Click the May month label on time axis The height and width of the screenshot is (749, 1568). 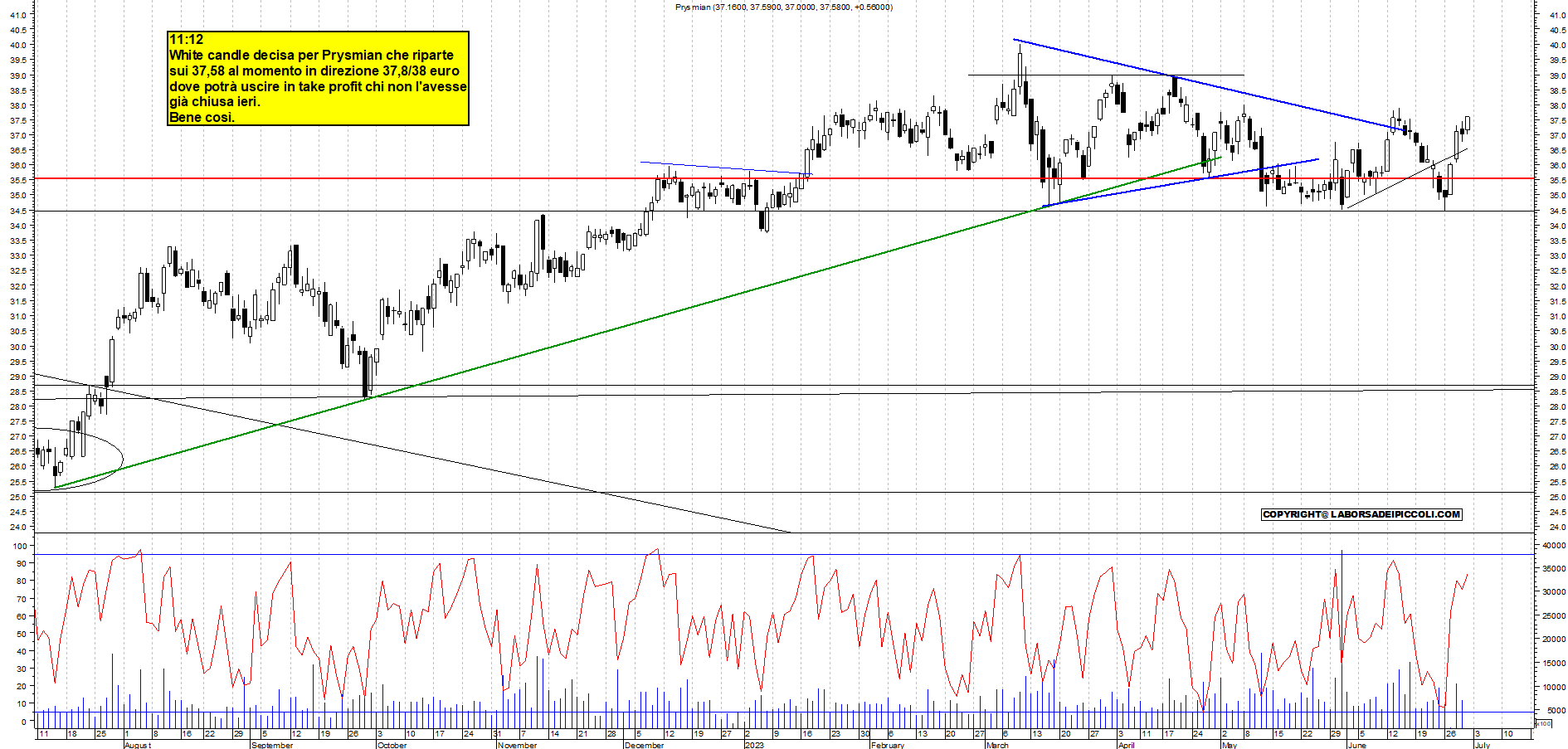pyautogui.click(x=1230, y=745)
